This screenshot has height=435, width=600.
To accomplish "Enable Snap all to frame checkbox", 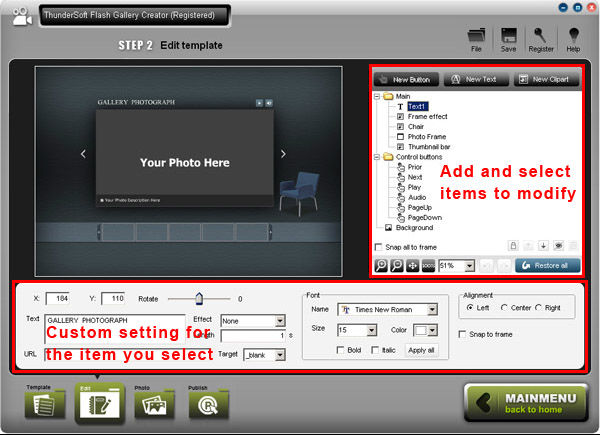I will point(377,246).
